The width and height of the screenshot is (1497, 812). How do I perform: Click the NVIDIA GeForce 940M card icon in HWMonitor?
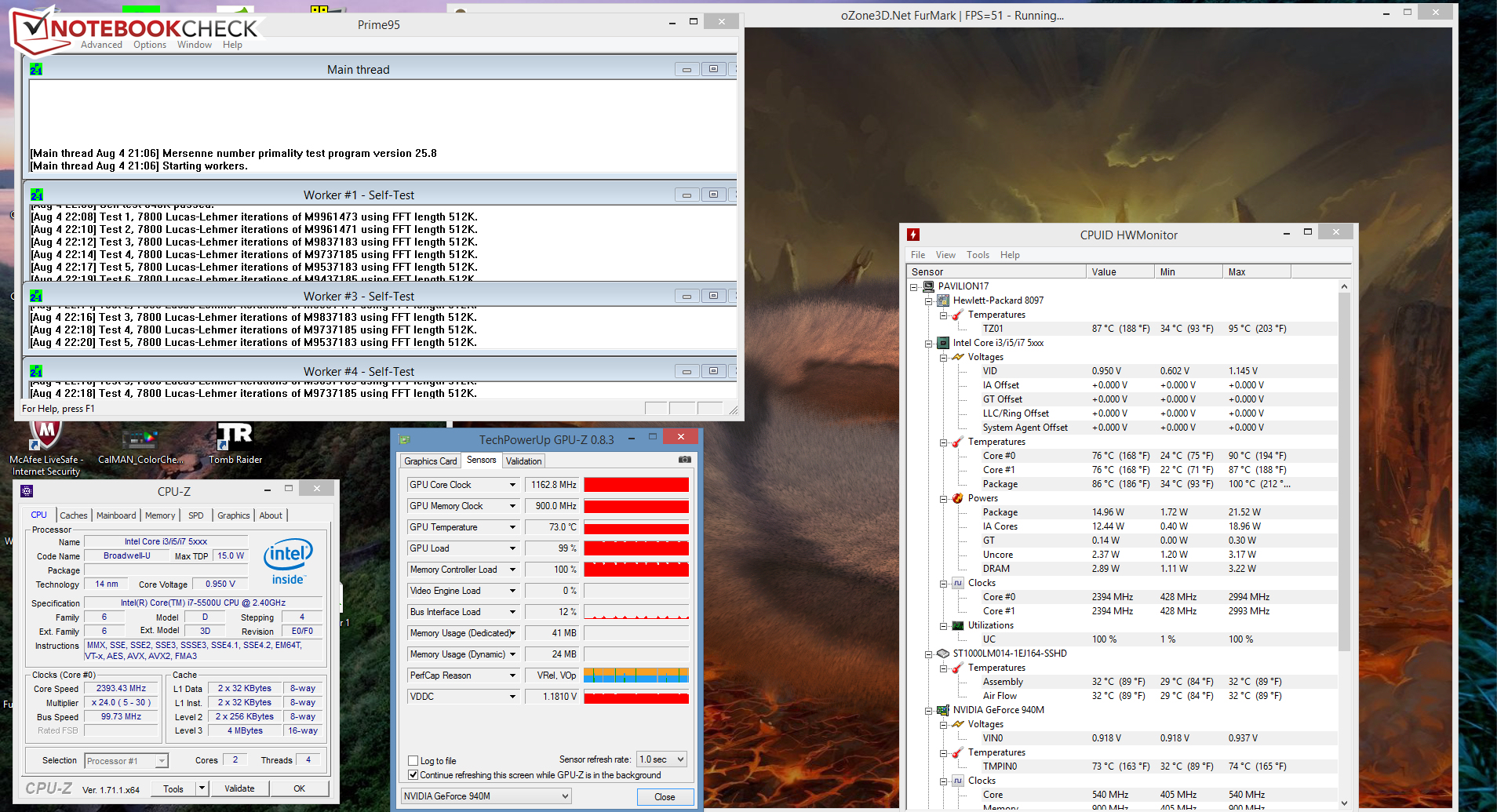pyautogui.click(x=944, y=710)
